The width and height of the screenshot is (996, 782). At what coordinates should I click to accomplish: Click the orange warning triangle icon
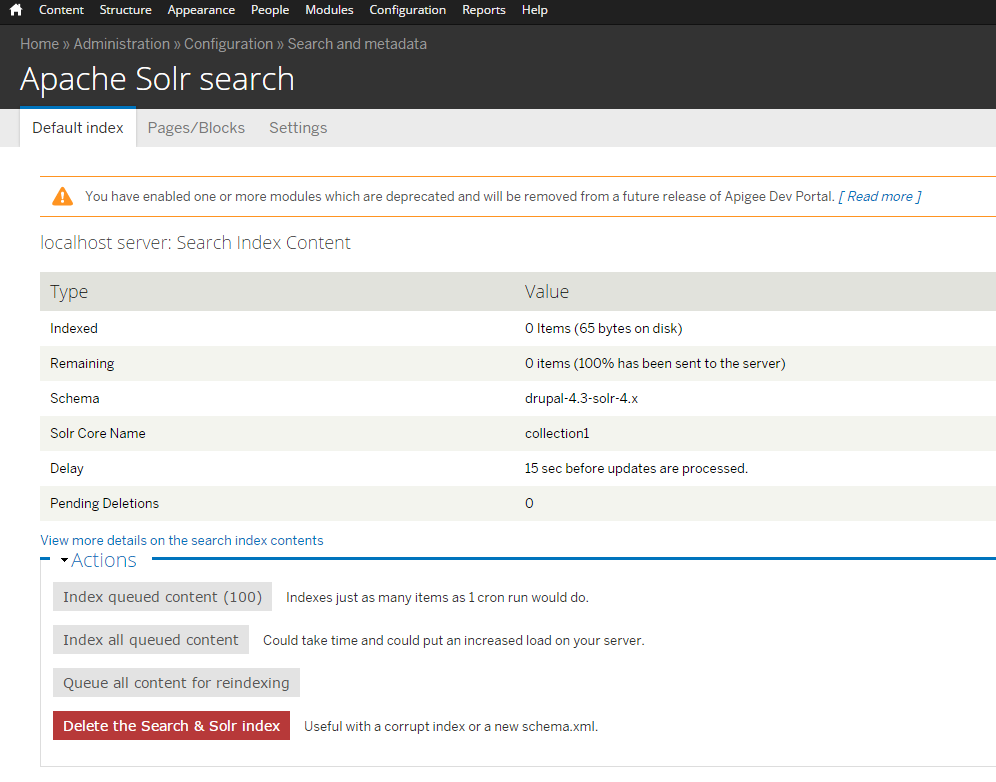tap(62, 196)
